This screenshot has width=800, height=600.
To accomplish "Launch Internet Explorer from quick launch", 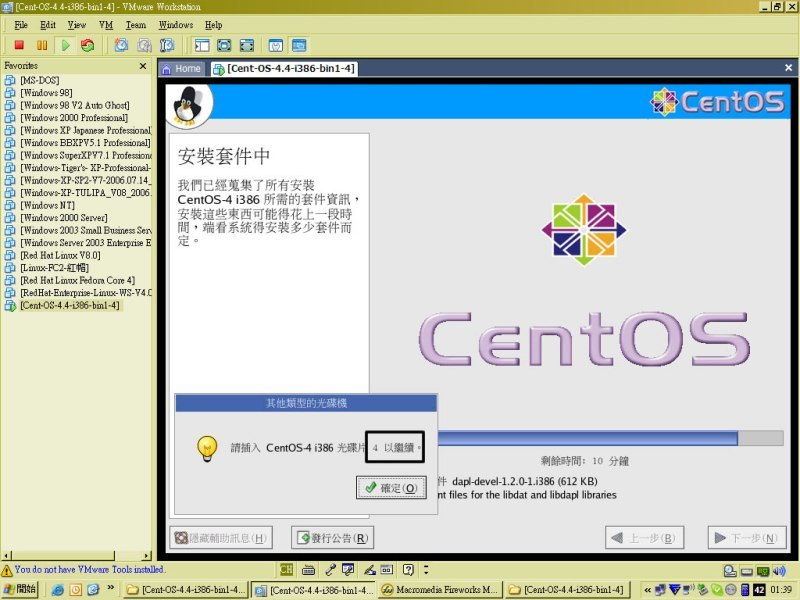I will coord(58,590).
